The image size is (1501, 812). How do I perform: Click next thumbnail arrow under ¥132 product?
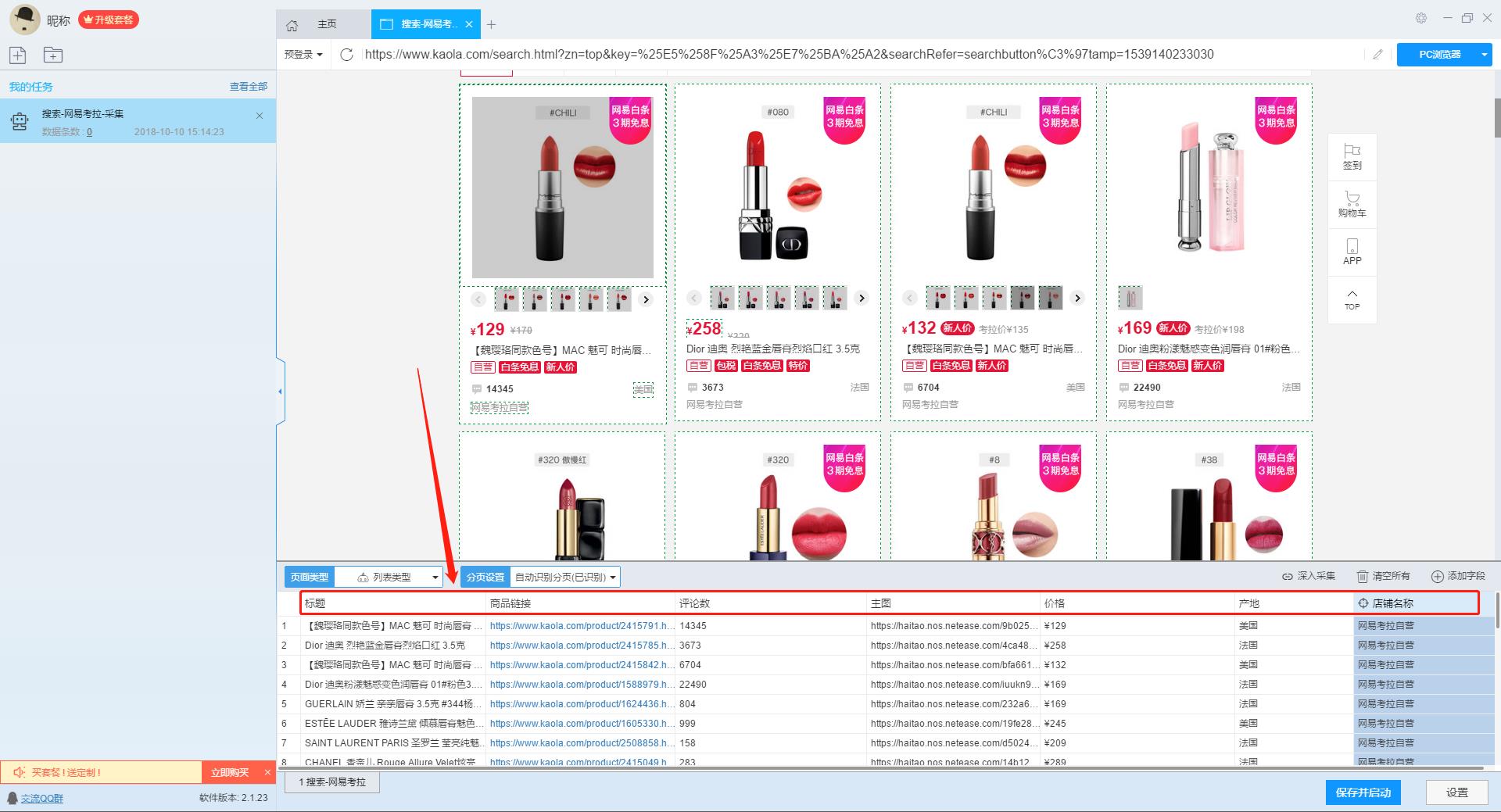pos(1077,298)
